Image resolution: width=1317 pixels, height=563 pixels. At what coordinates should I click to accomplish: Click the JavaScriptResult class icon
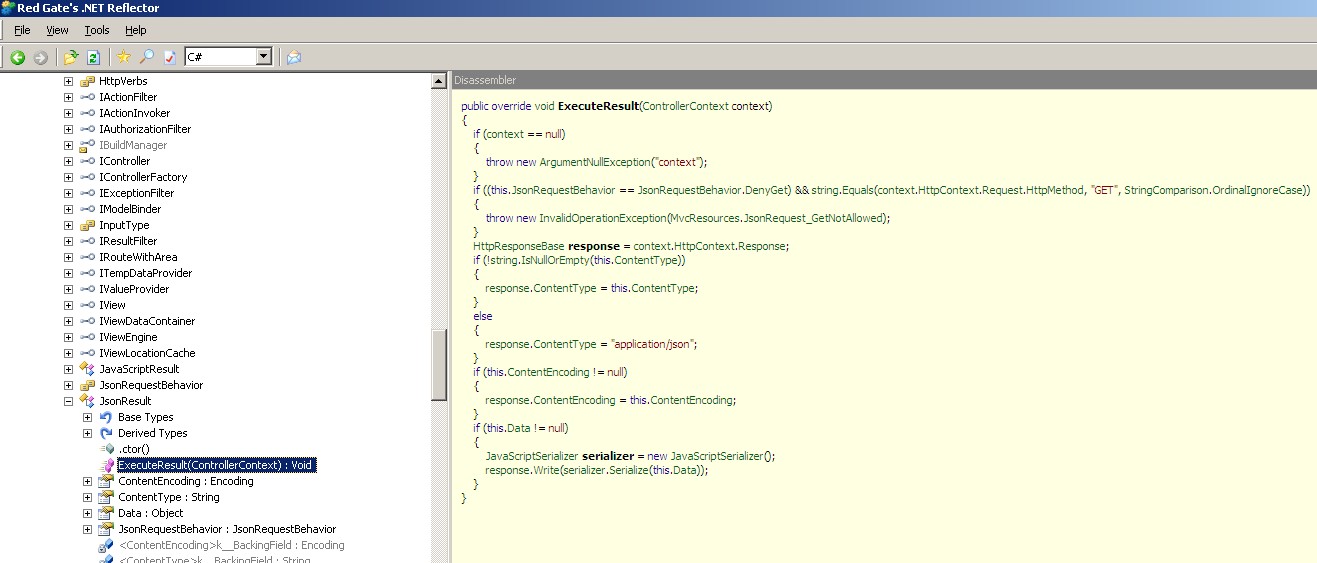(87, 369)
